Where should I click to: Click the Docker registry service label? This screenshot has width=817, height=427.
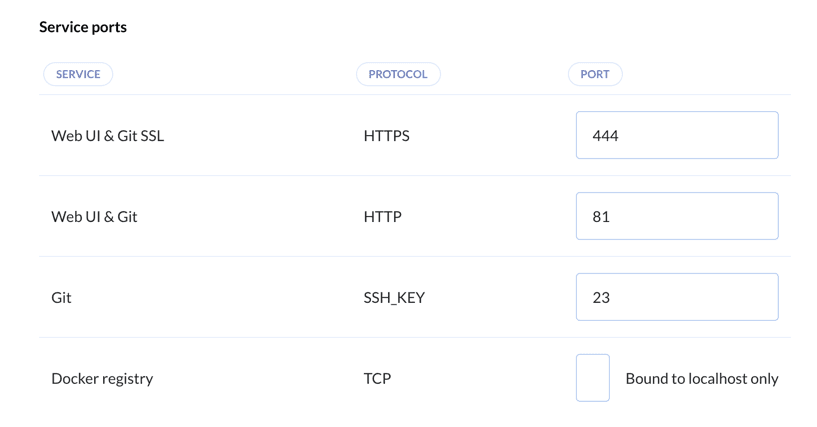[102, 379]
